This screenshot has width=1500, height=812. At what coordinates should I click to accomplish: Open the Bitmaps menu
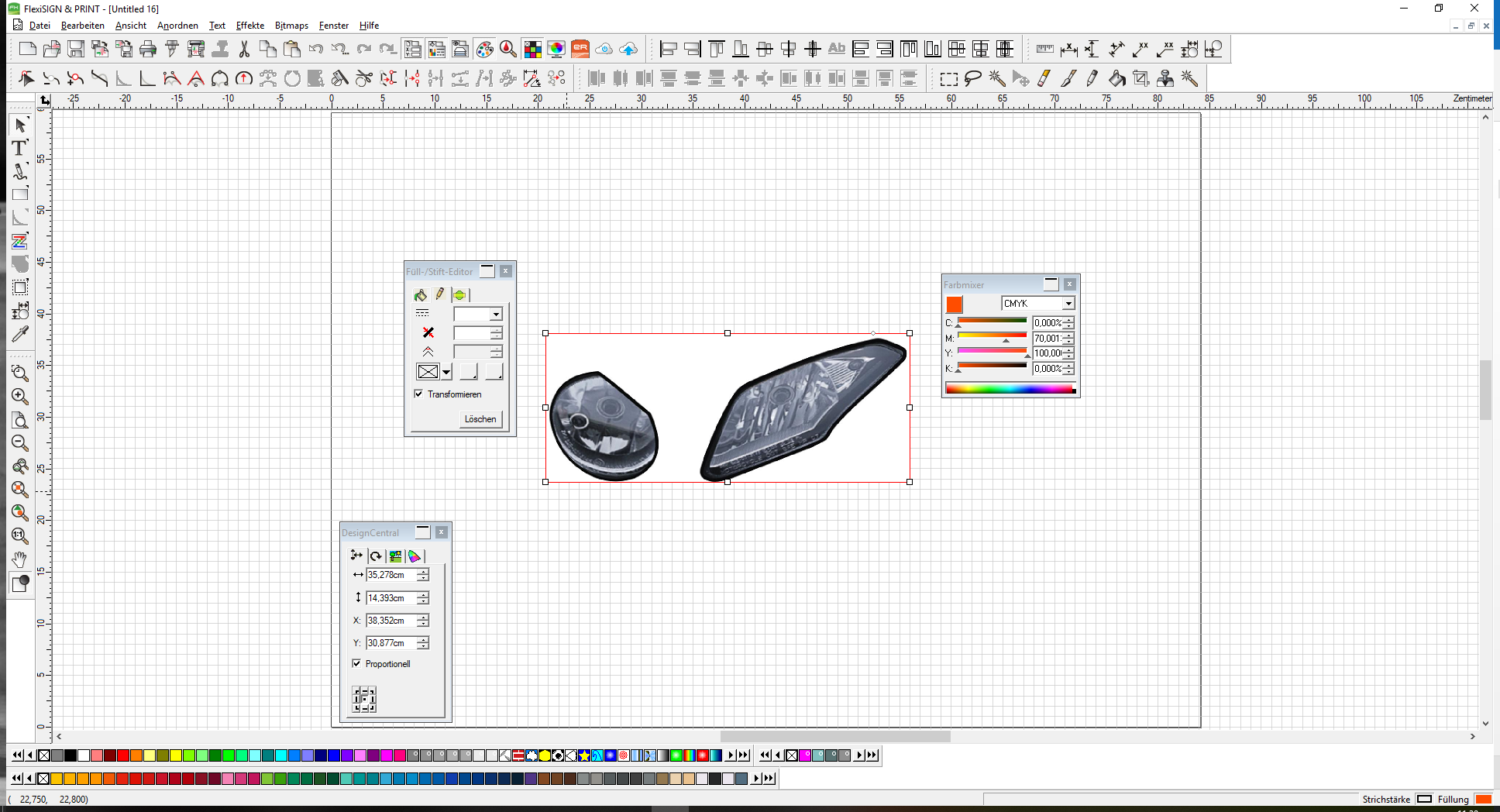(x=291, y=26)
